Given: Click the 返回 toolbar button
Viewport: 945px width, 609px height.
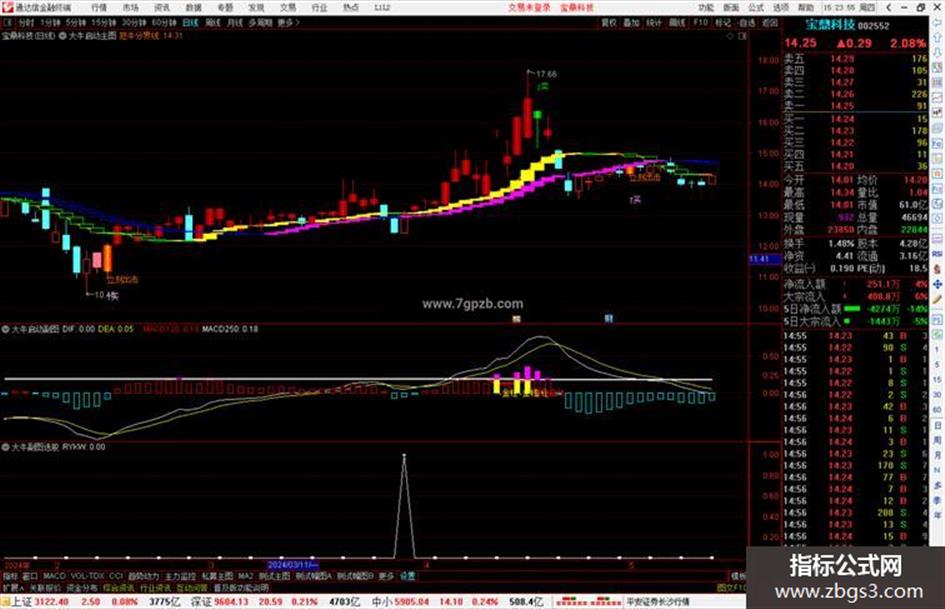Looking at the screenshot, I should coord(770,22).
